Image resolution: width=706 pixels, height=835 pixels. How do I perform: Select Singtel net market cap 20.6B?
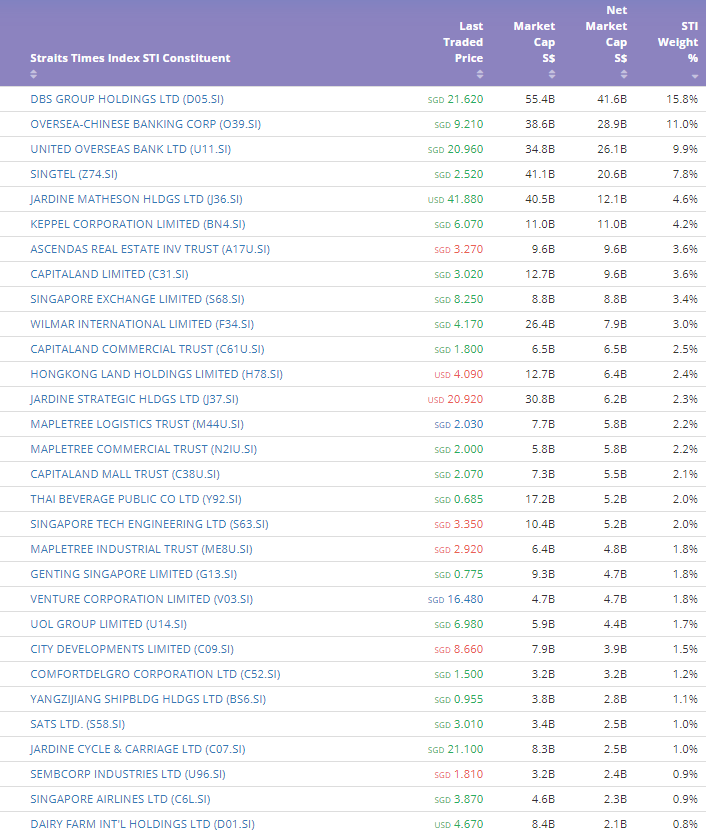[x=612, y=175]
